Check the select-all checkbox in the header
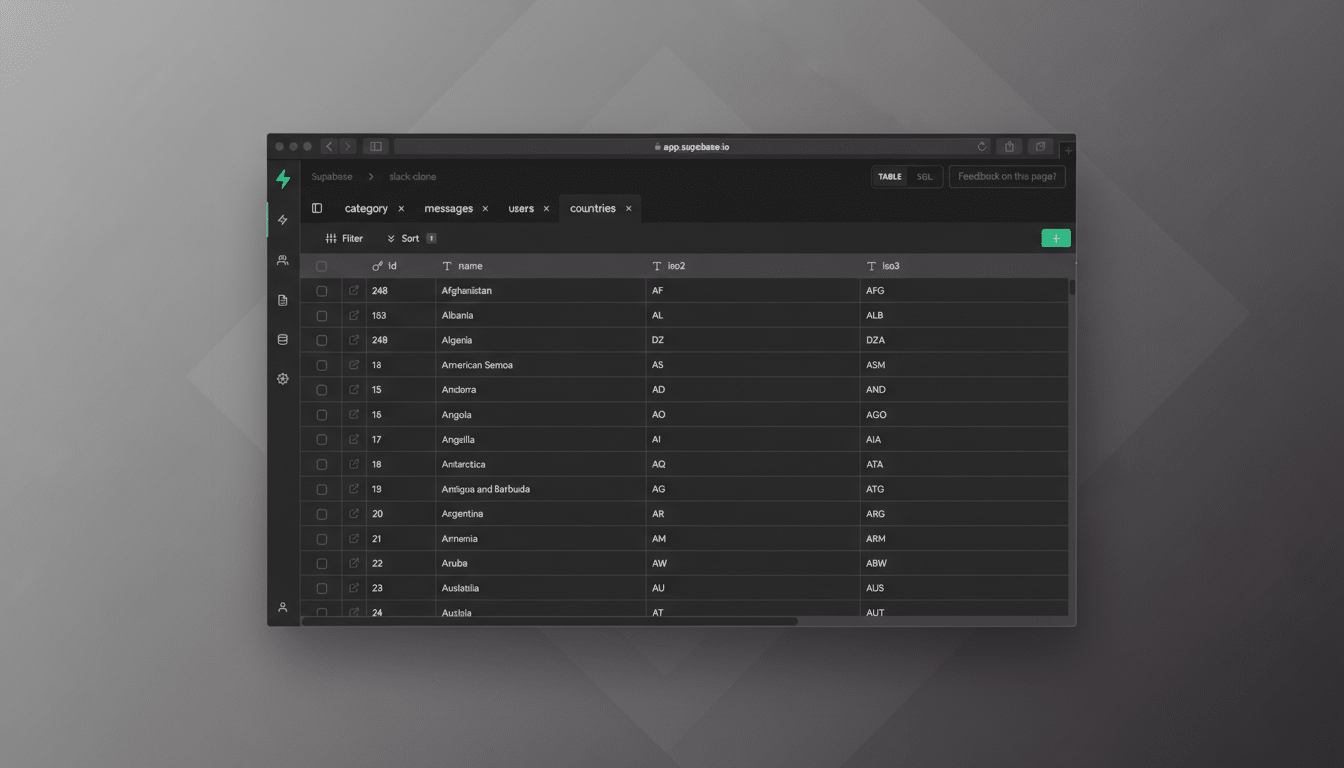 (x=321, y=265)
